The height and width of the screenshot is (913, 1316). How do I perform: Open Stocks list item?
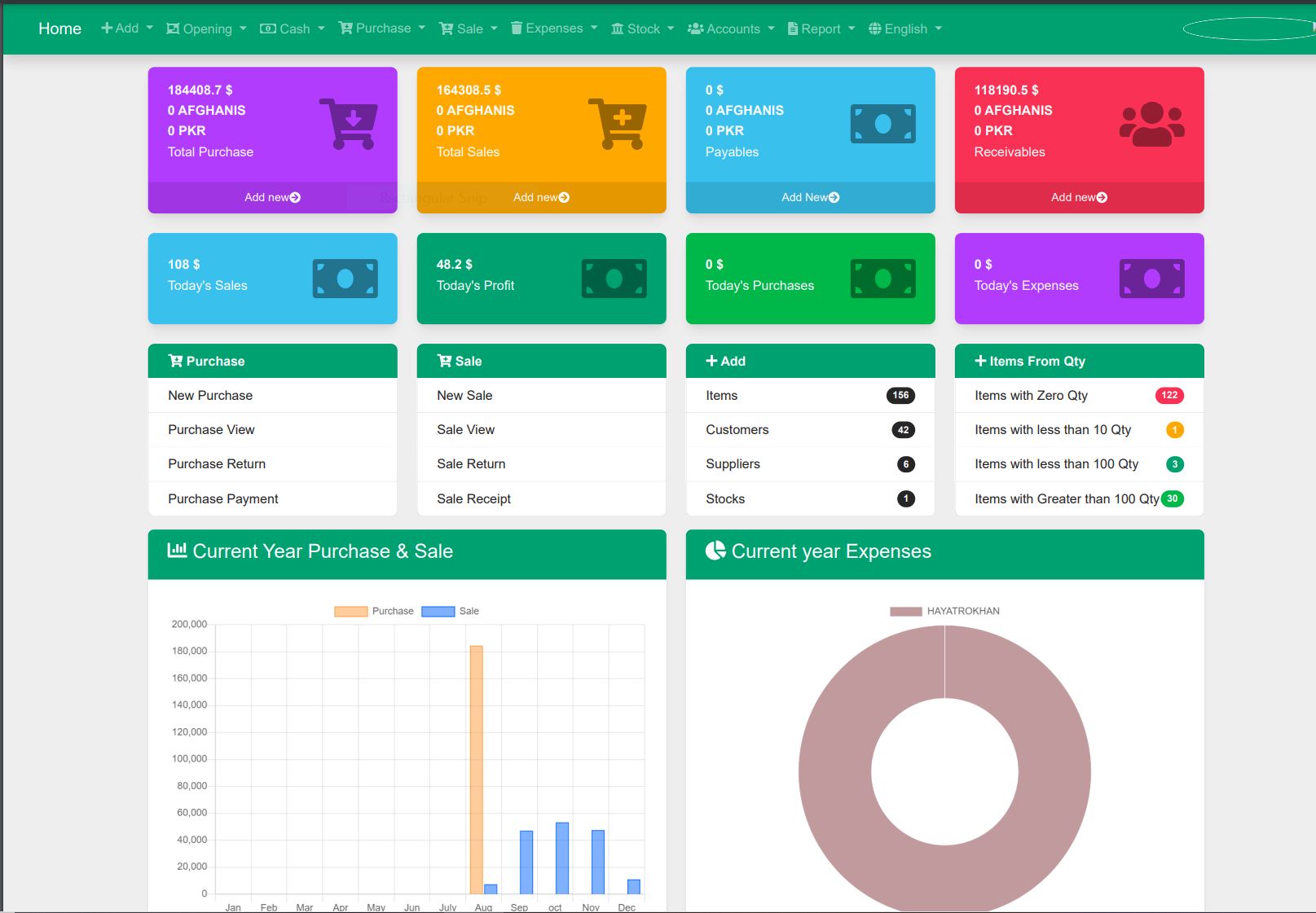810,498
